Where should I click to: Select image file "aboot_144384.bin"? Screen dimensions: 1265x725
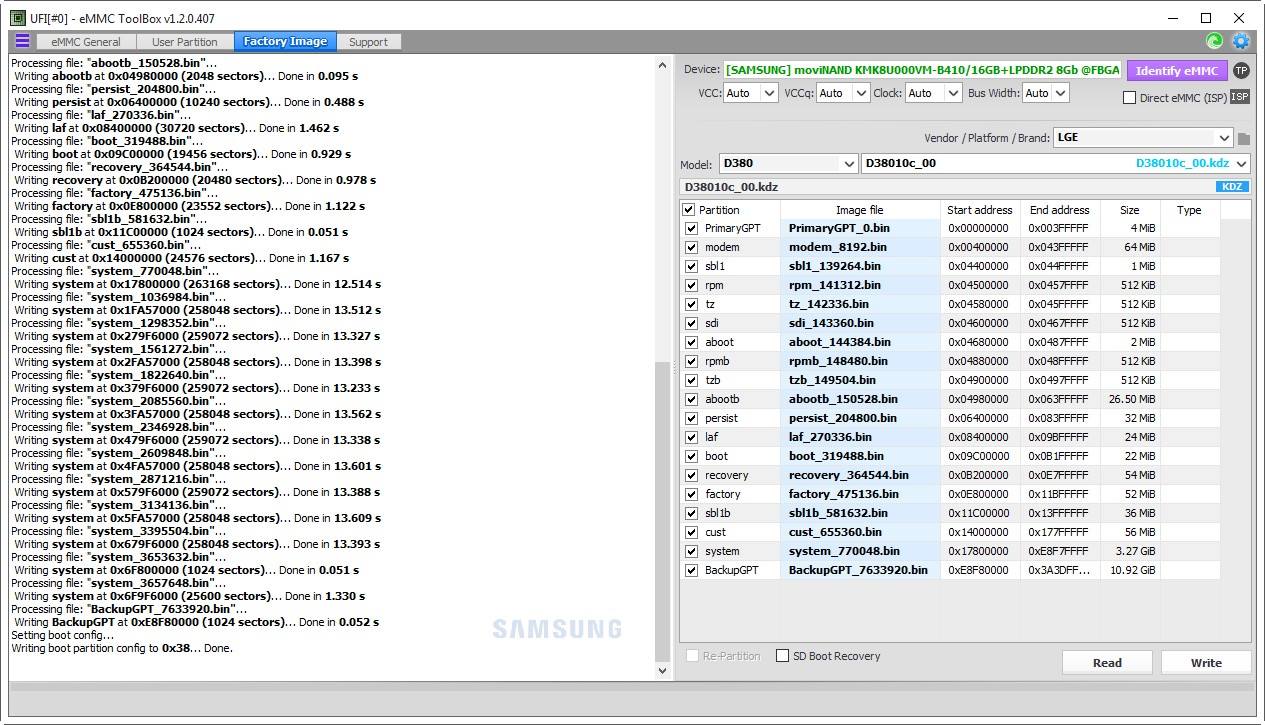tap(840, 342)
